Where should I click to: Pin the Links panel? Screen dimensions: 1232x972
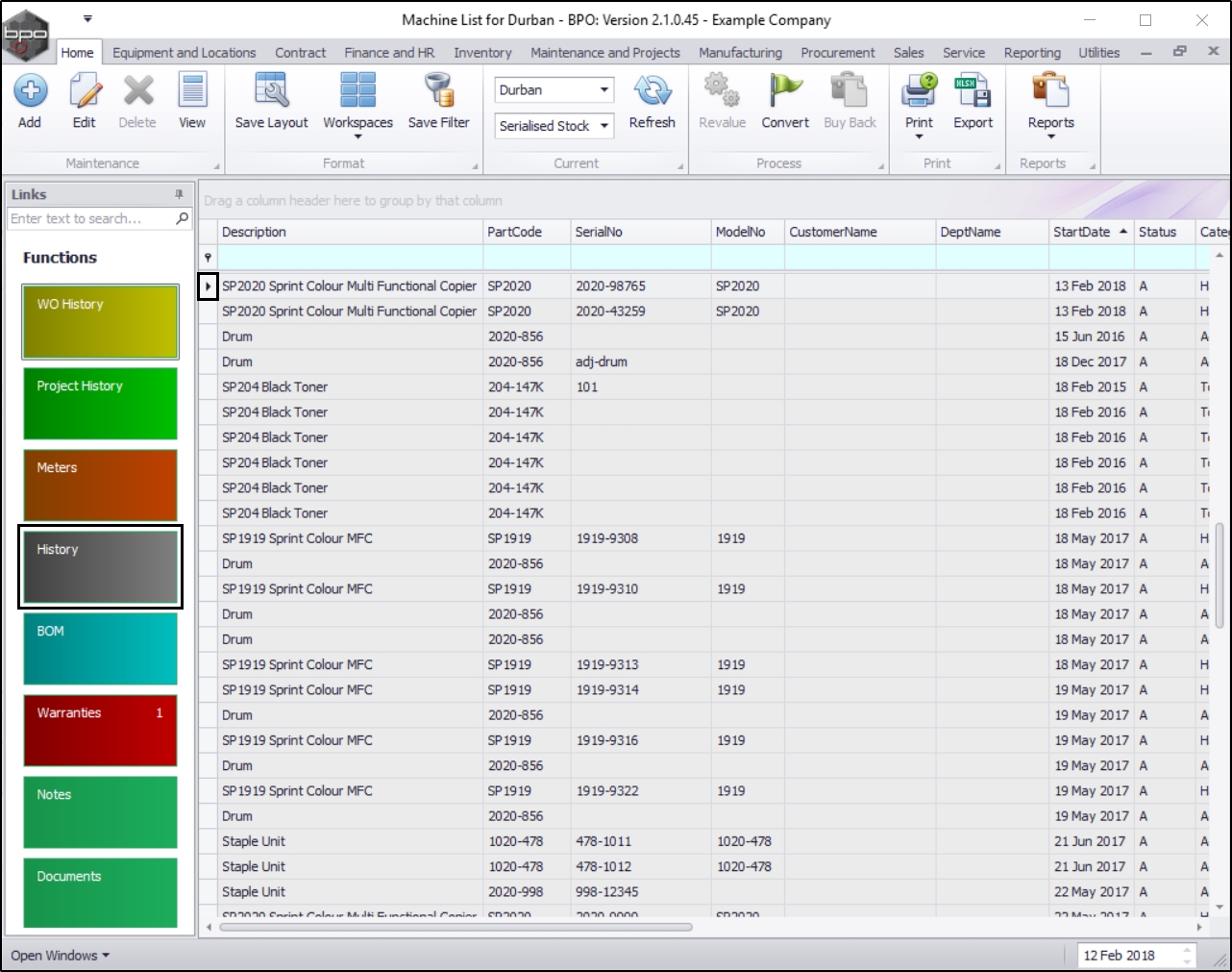[x=179, y=194]
